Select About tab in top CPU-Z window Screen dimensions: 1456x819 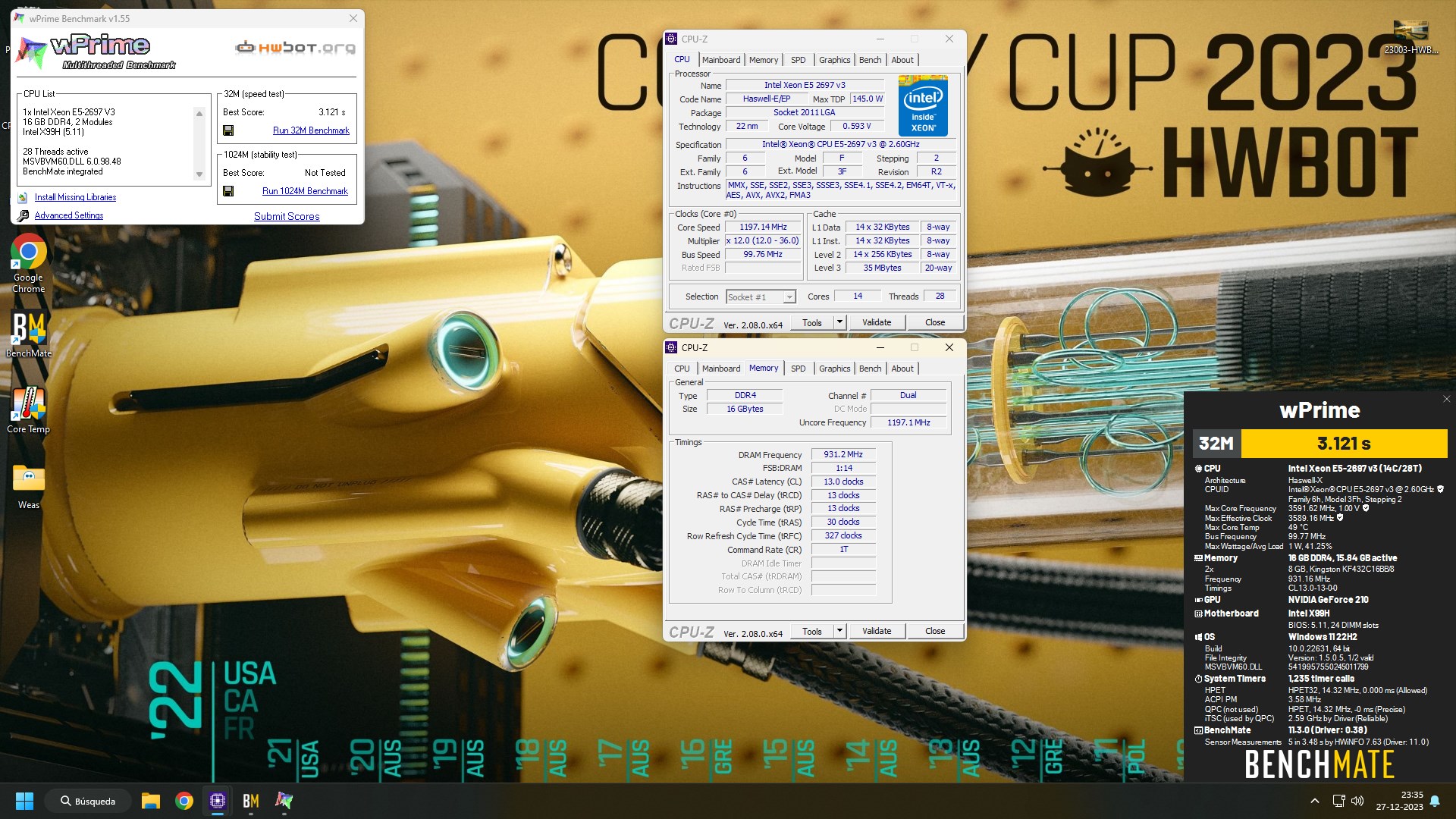tap(902, 60)
